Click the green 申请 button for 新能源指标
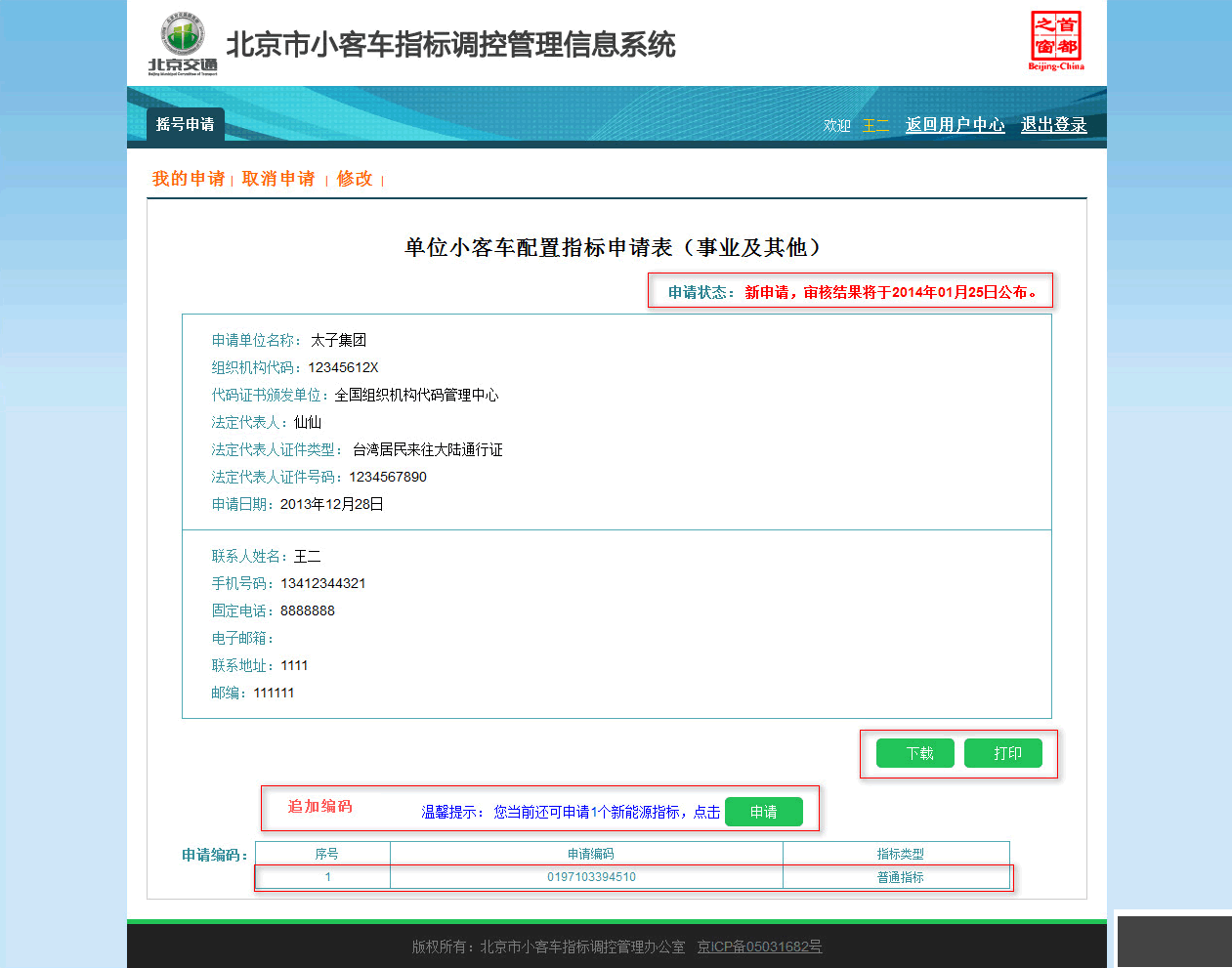The image size is (1232, 968). tap(764, 812)
